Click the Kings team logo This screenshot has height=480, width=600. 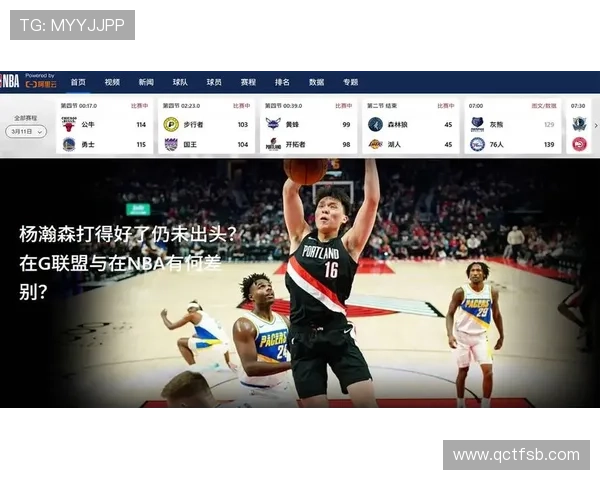tap(171, 145)
